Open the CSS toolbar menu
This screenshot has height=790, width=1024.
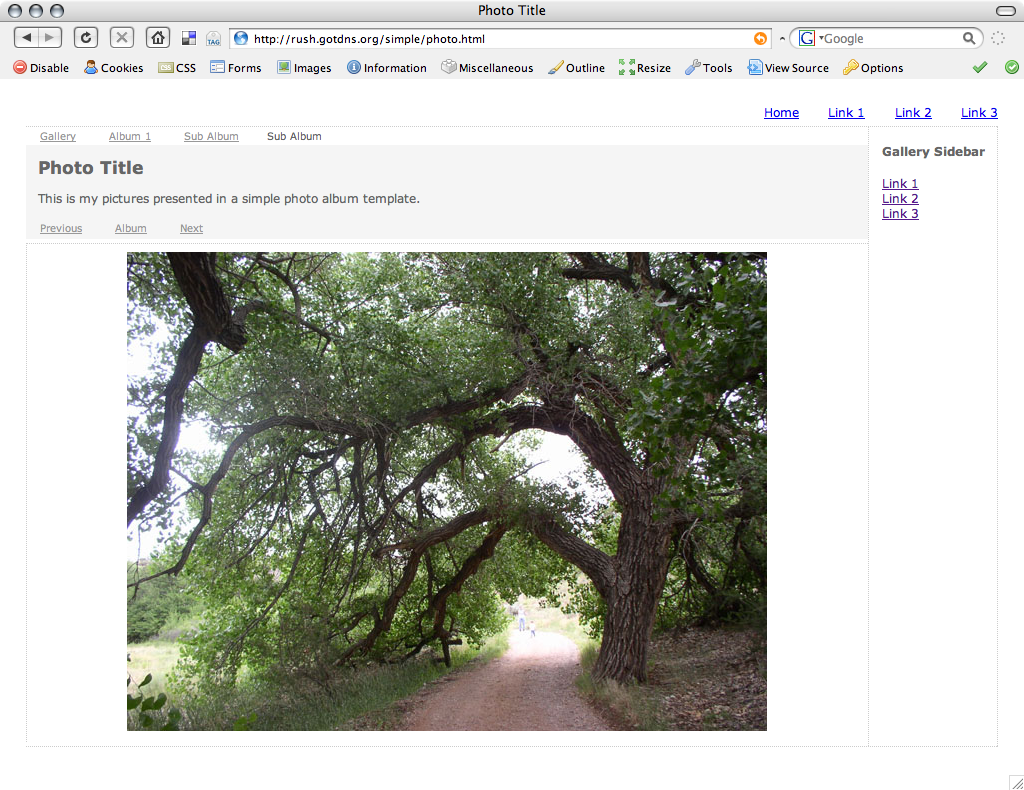[177, 67]
